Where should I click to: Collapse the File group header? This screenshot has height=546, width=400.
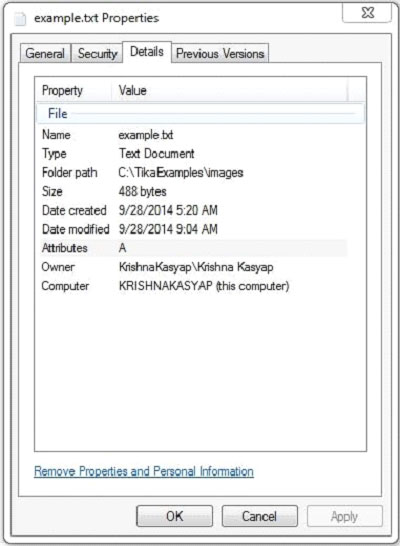tap(200, 114)
